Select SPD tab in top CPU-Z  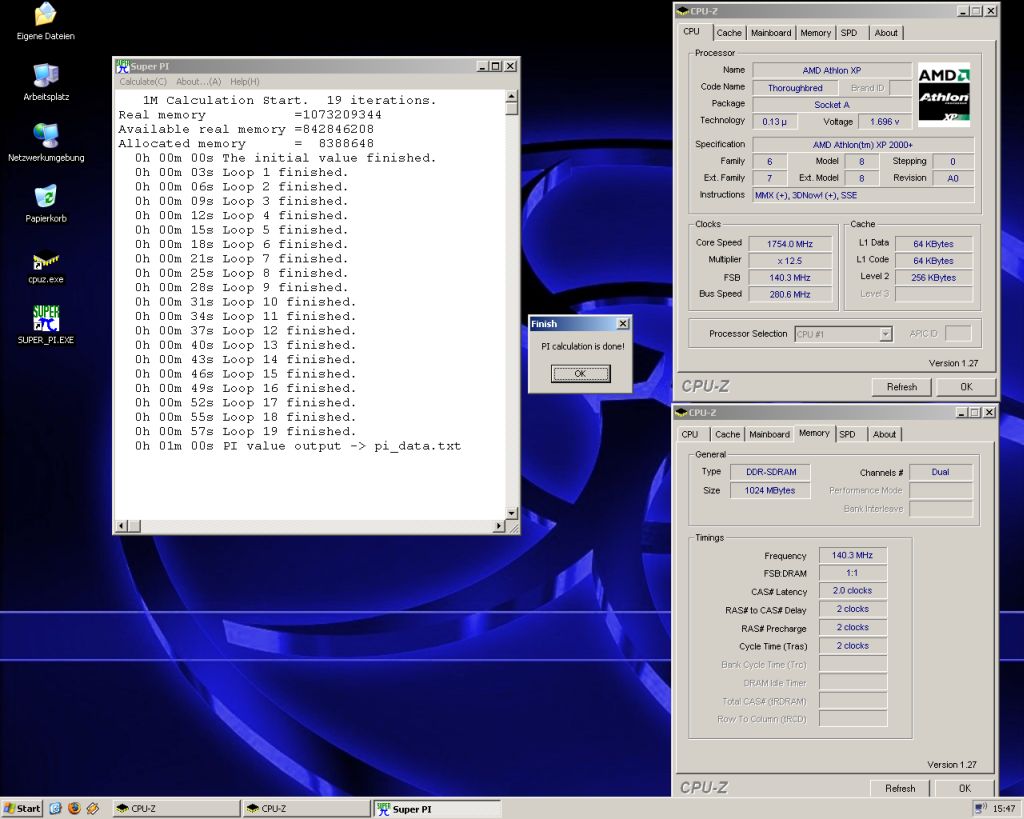(849, 33)
